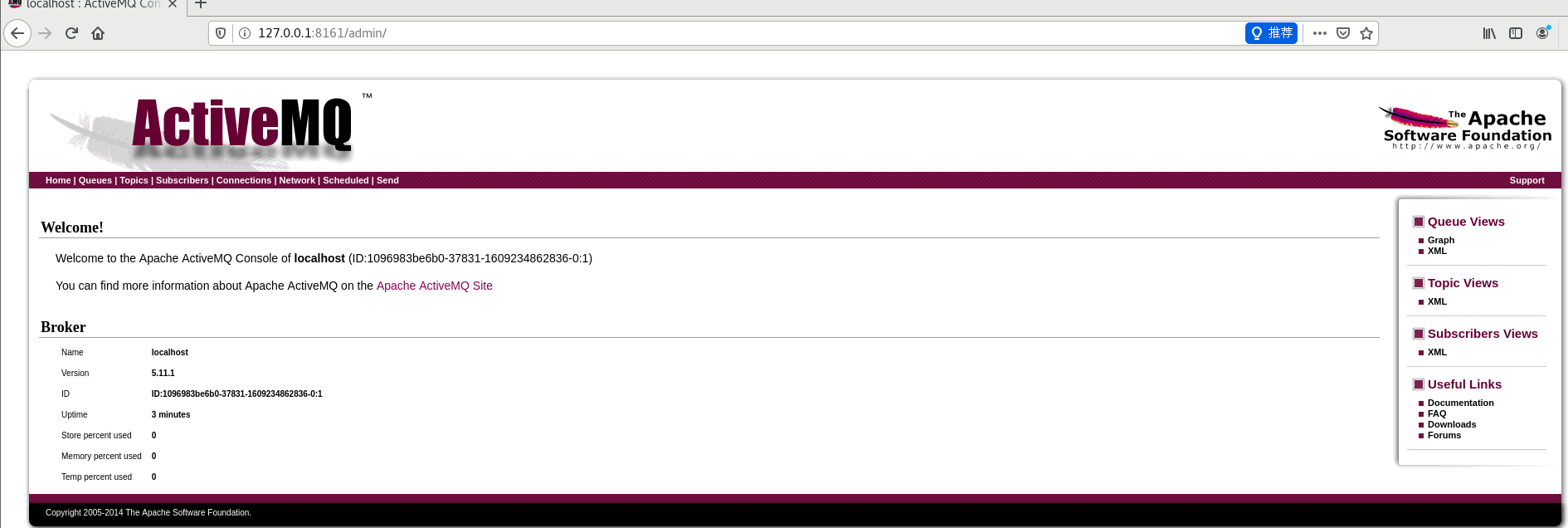Image resolution: width=1568 pixels, height=528 pixels.
Task: Navigate to the Topics page
Action: click(x=134, y=180)
